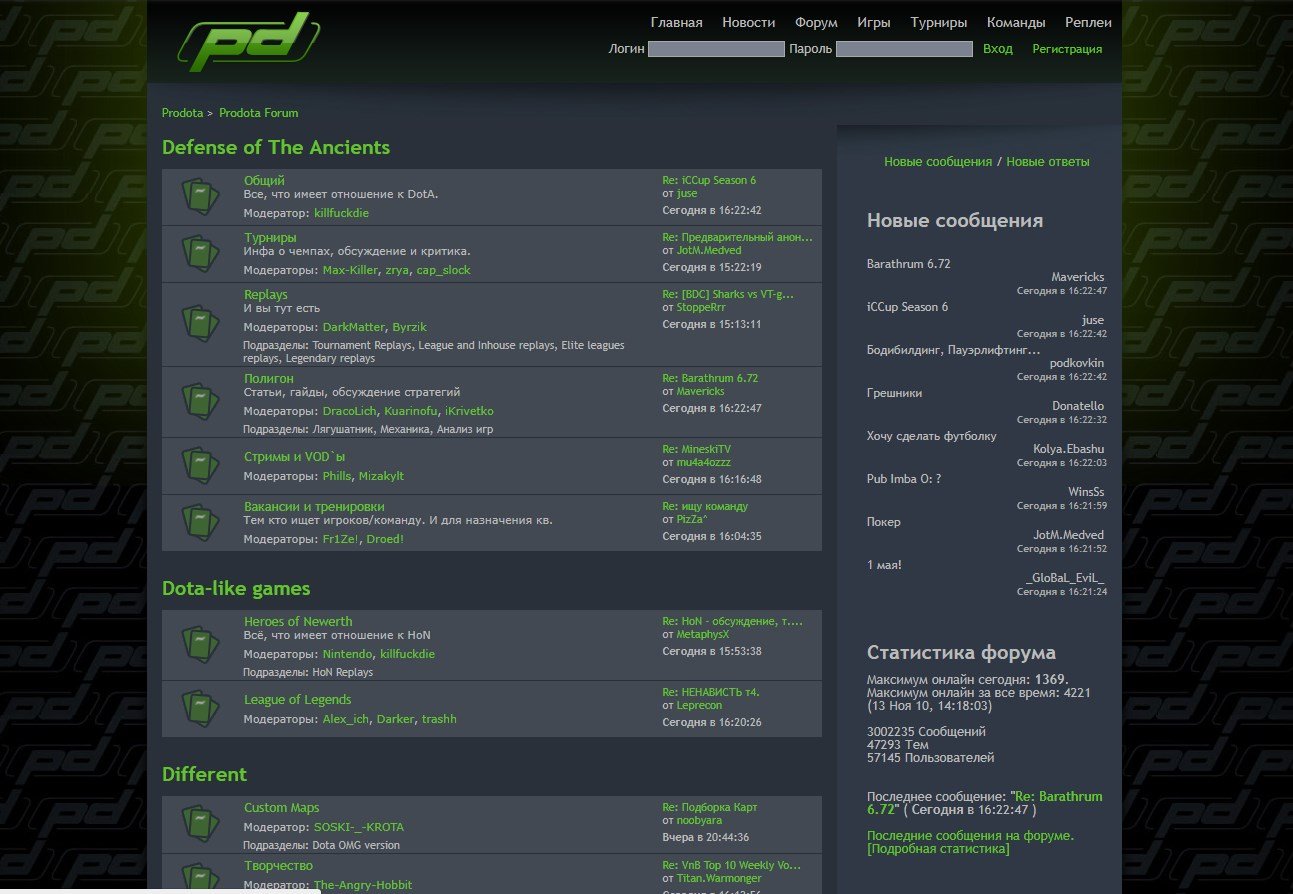Open Последние сообщения на форуме link
This screenshot has width=1293, height=894.
pos(970,836)
